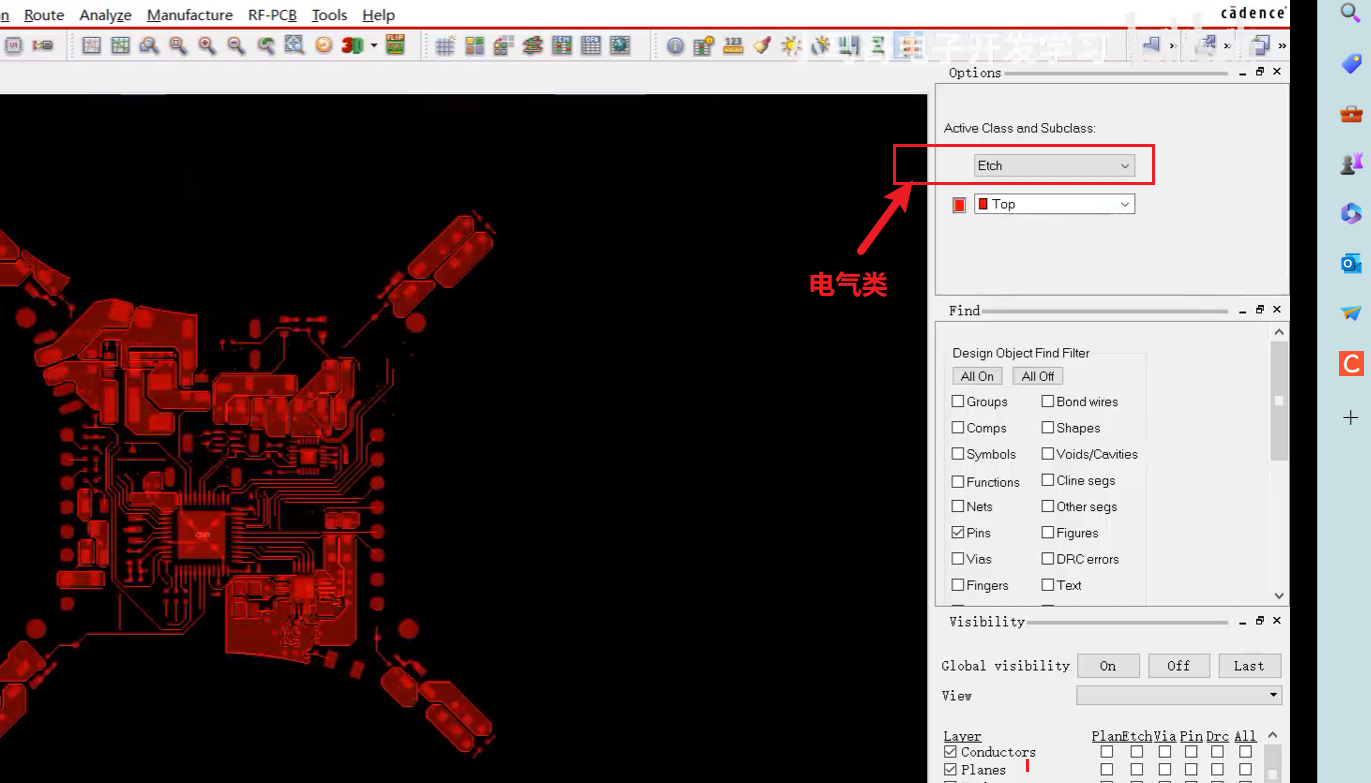The width and height of the screenshot is (1371, 783).
Task: Click the browser sidebar search icon
Action: 1351,12
